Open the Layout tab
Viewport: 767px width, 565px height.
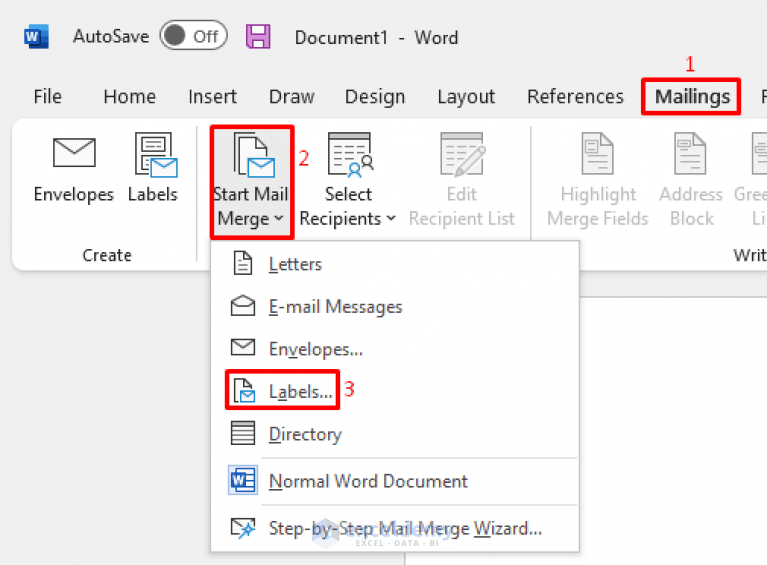pos(466,96)
